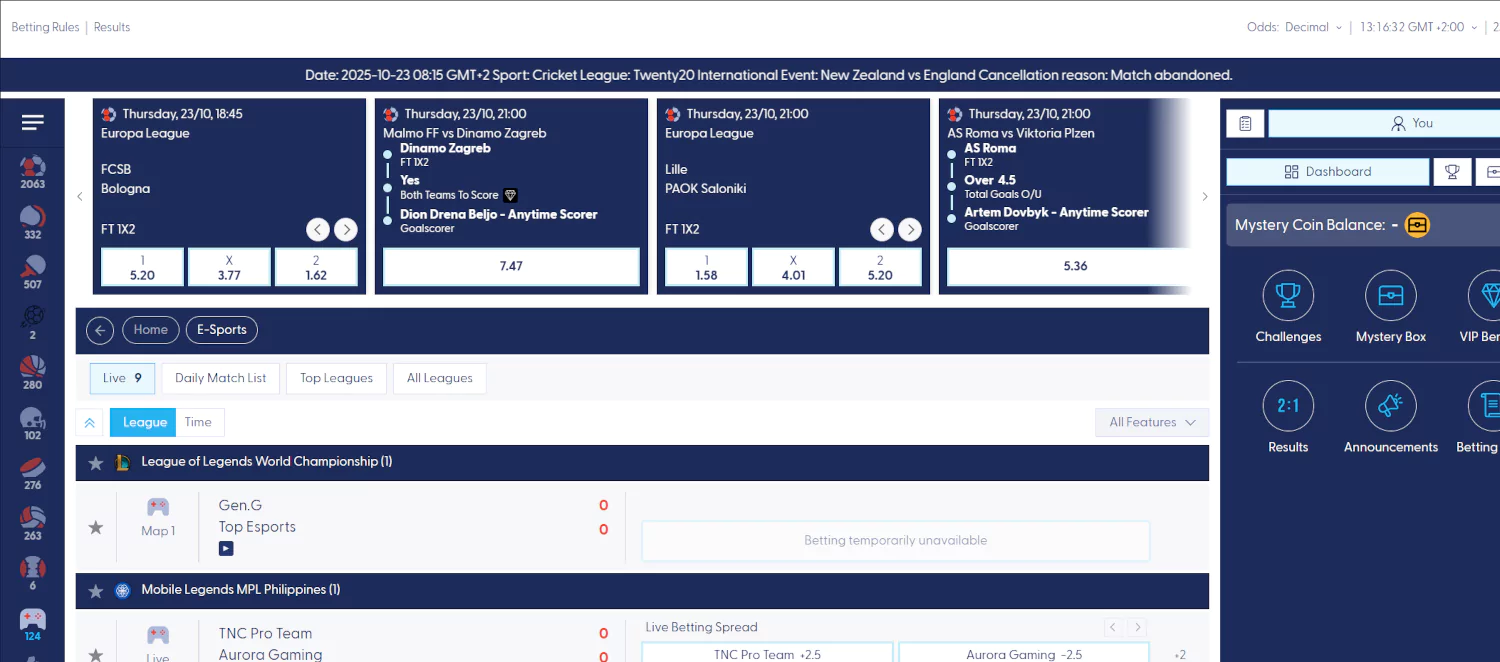Show previous market on FCSB Bologna card

pos(318,230)
